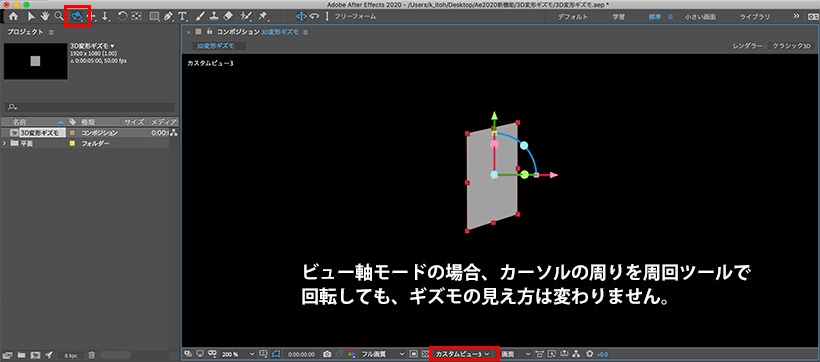The width and height of the screenshot is (820, 362).
Task: Select the Brush tool
Action: tap(200, 16)
